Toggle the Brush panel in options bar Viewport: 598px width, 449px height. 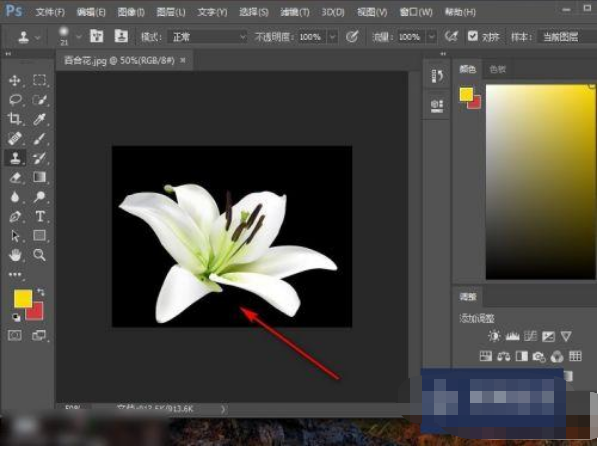point(96,36)
